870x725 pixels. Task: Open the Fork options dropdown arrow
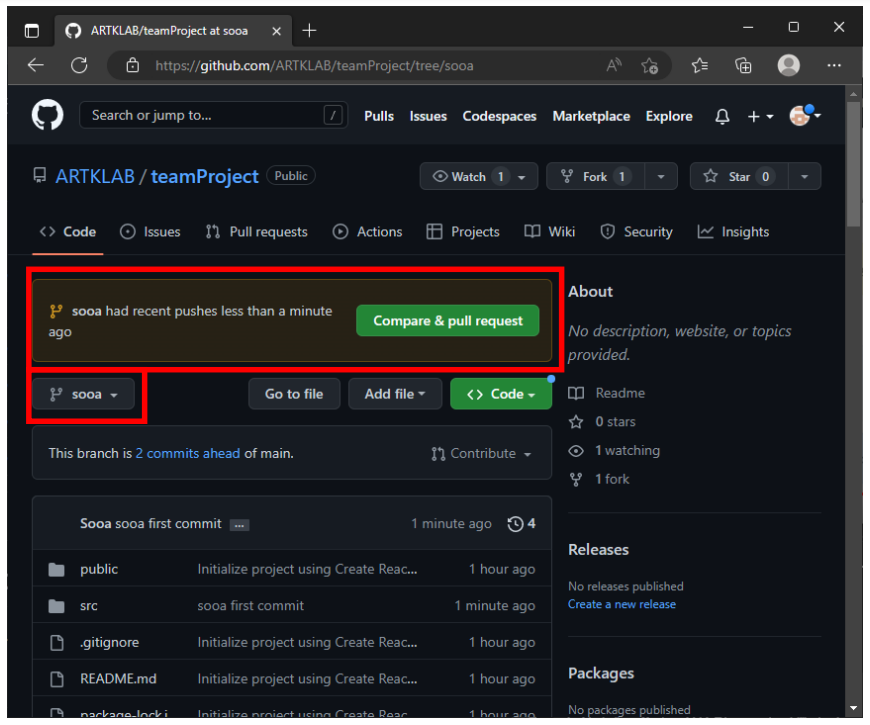(661, 177)
